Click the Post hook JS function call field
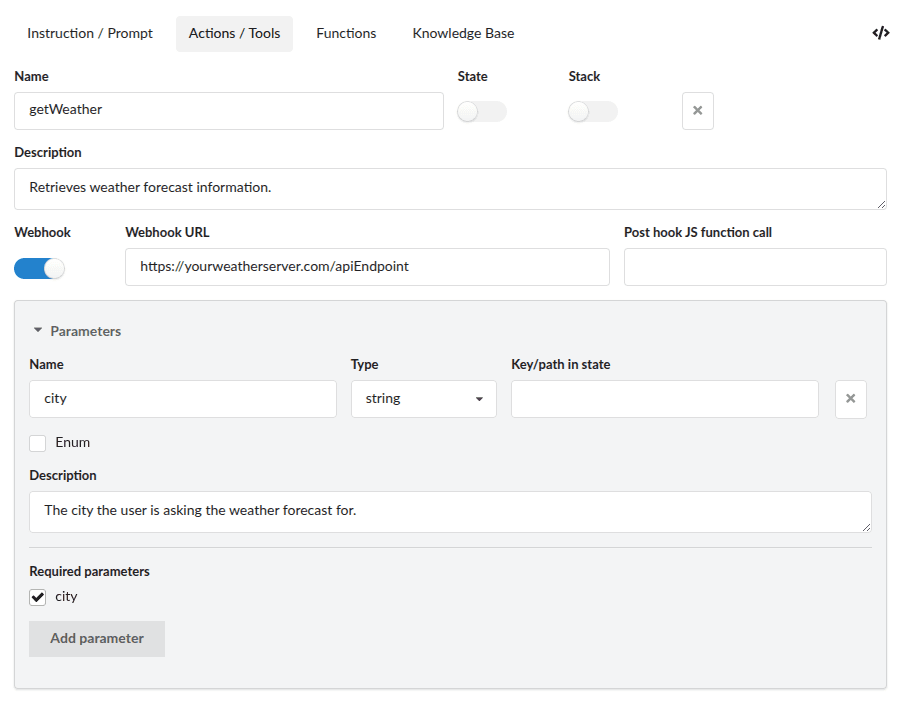The image size is (901, 706). pyautogui.click(x=754, y=267)
